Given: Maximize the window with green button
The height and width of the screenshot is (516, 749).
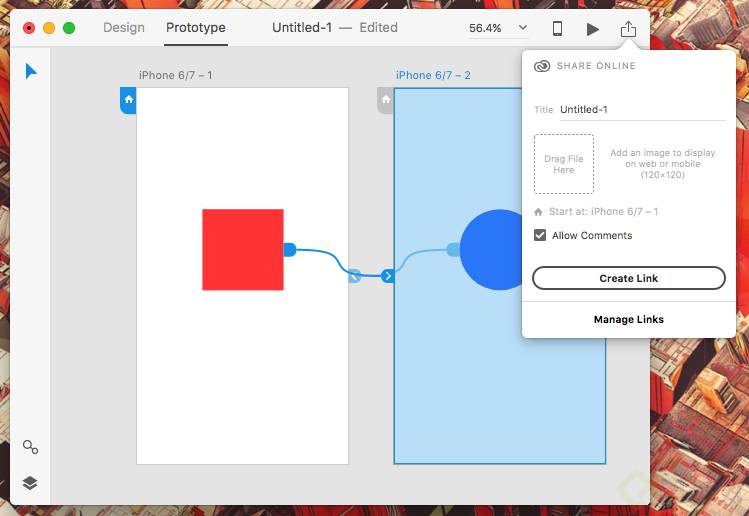Looking at the screenshot, I should (x=69, y=28).
